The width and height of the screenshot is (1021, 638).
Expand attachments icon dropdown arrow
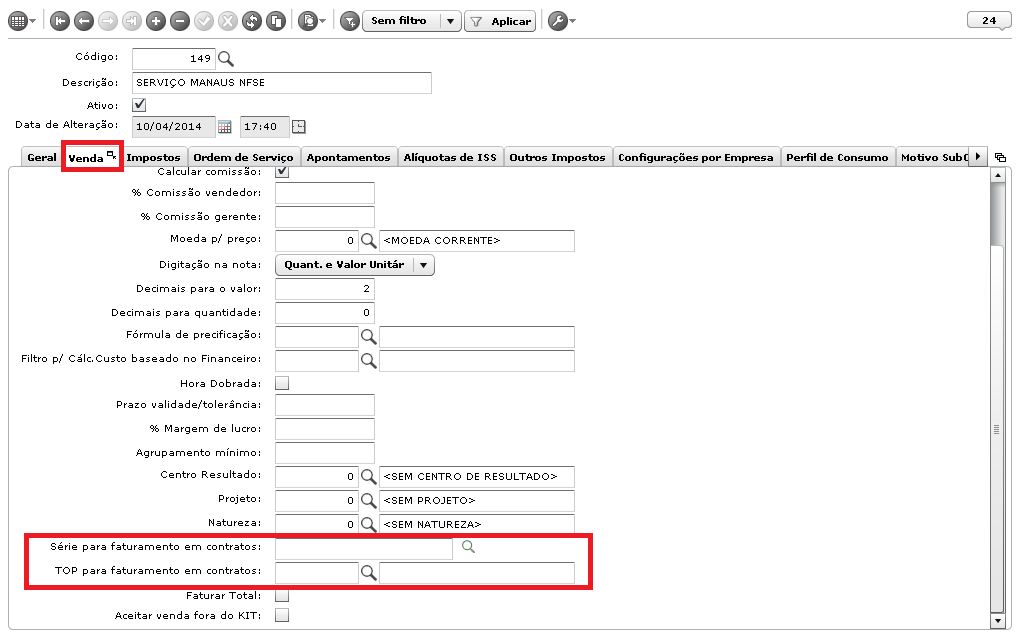[x=322, y=21]
